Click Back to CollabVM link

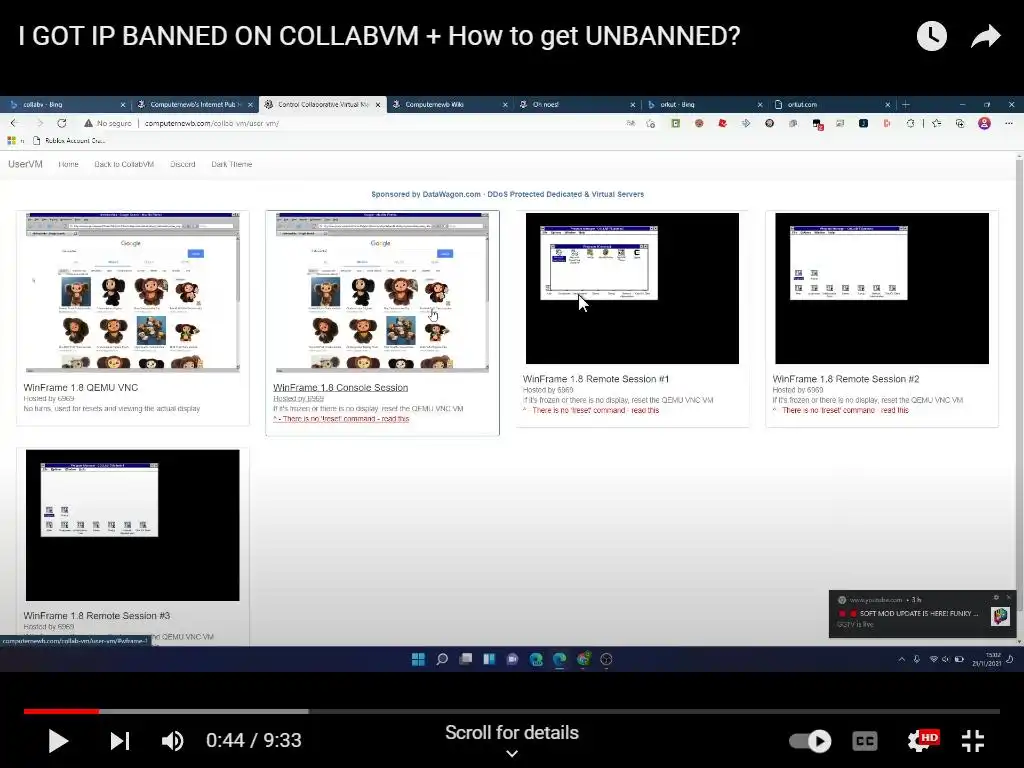coord(124,164)
